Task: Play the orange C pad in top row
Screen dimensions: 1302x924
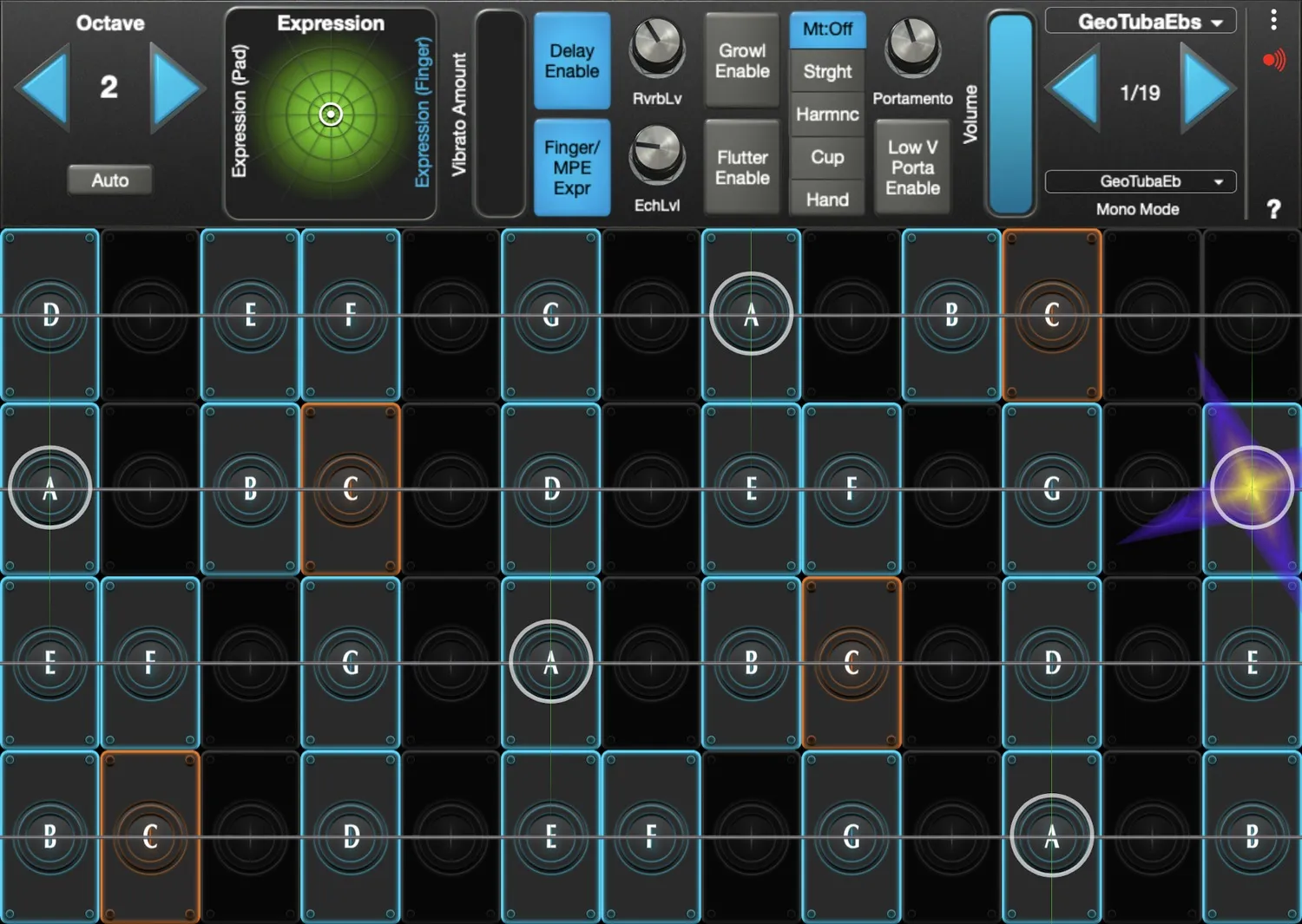Action: coord(1052,315)
